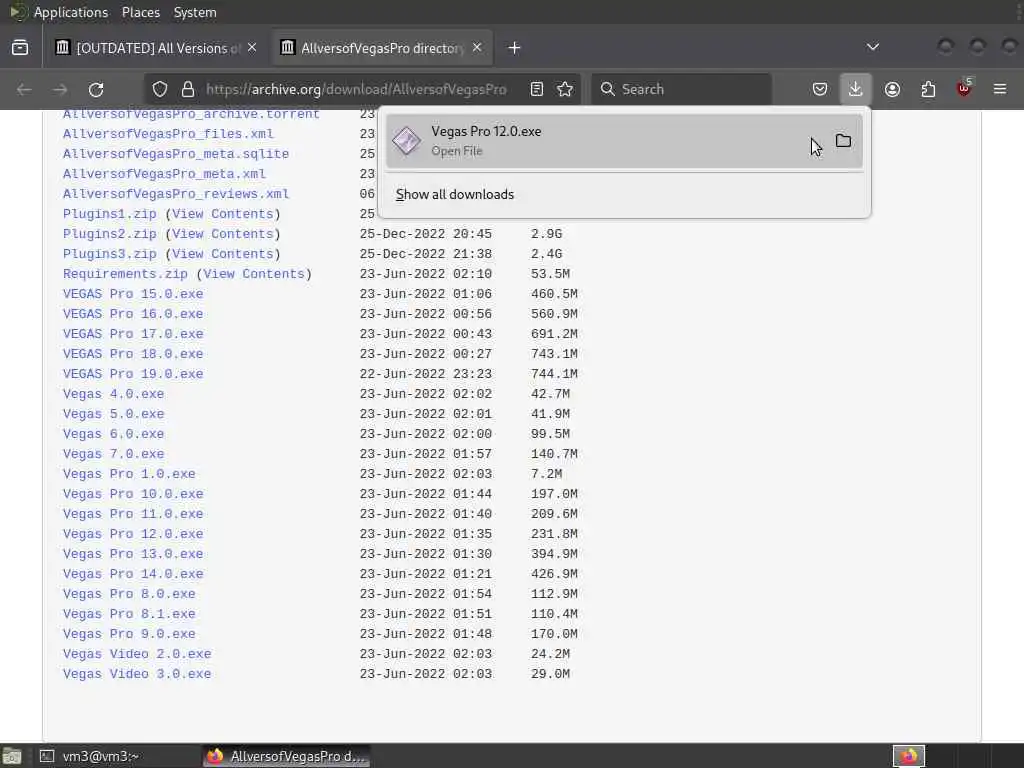Click the padlock site info icon

tap(188, 89)
